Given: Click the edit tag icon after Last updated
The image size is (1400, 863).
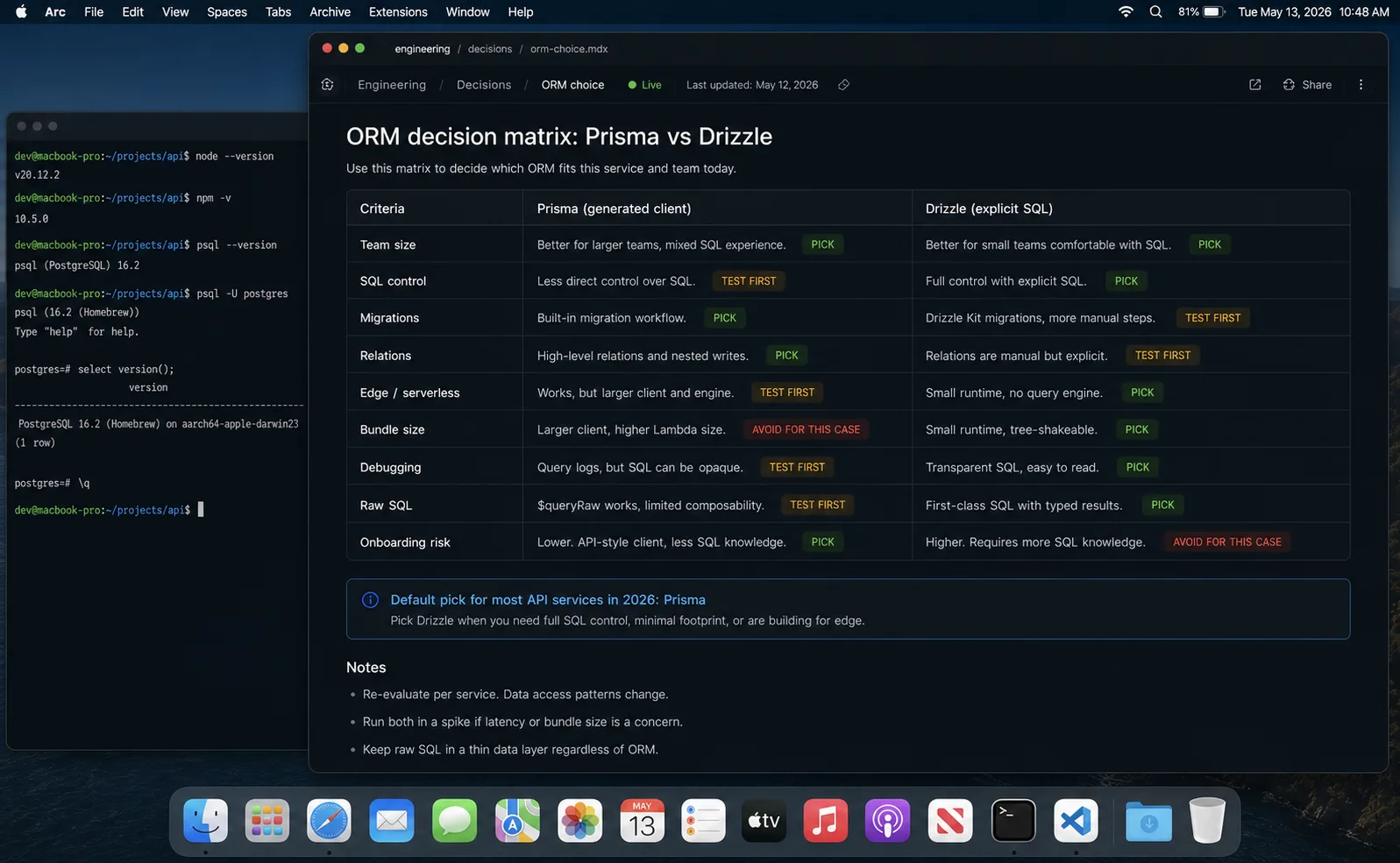Looking at the screenshot, I should point(843,85).
